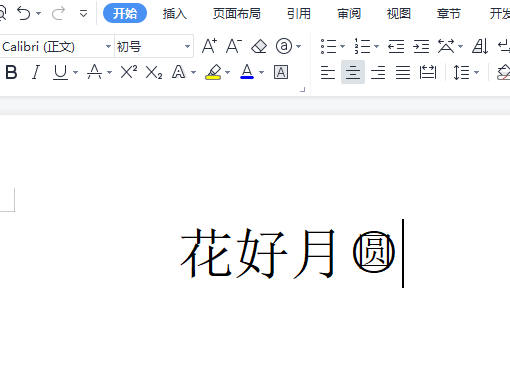510x380 pixels.
Task: Toggle Underline formatting
Action: 60,72
